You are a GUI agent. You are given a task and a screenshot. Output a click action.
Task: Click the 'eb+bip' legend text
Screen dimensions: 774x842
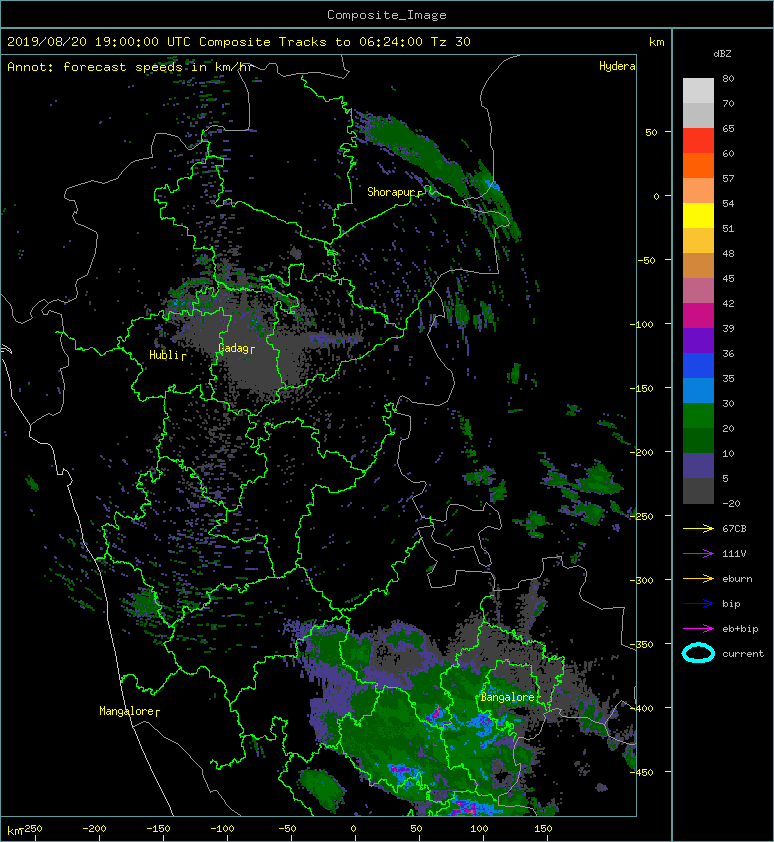coord(740,629)
